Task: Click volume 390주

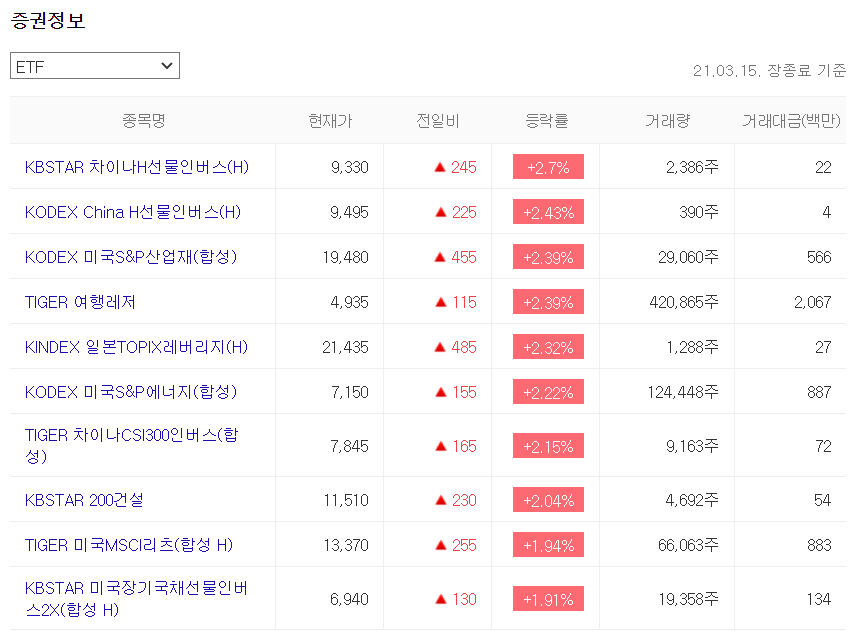Action: click(x=699, y=212)
